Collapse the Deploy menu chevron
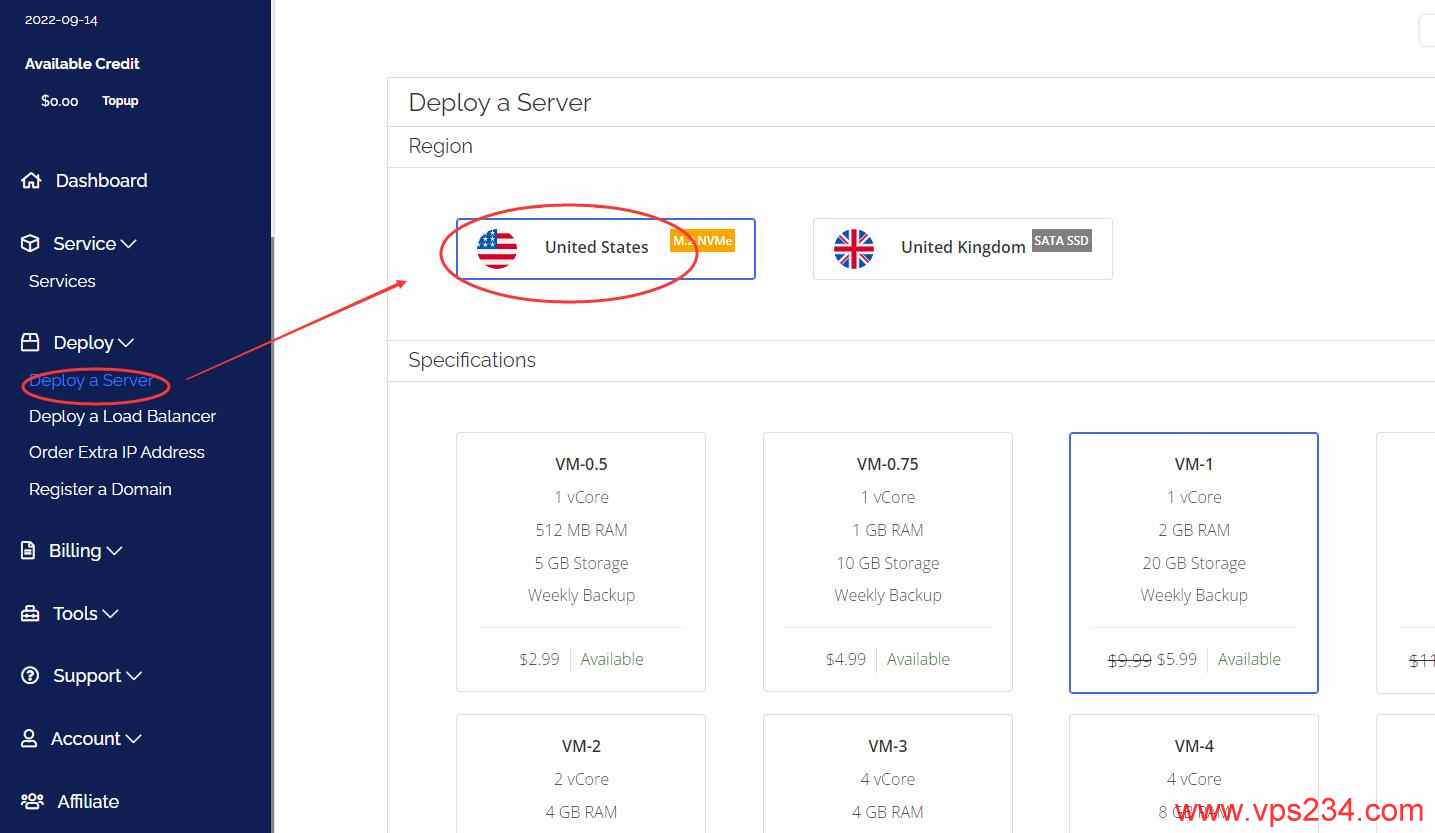 coord(126,343)
